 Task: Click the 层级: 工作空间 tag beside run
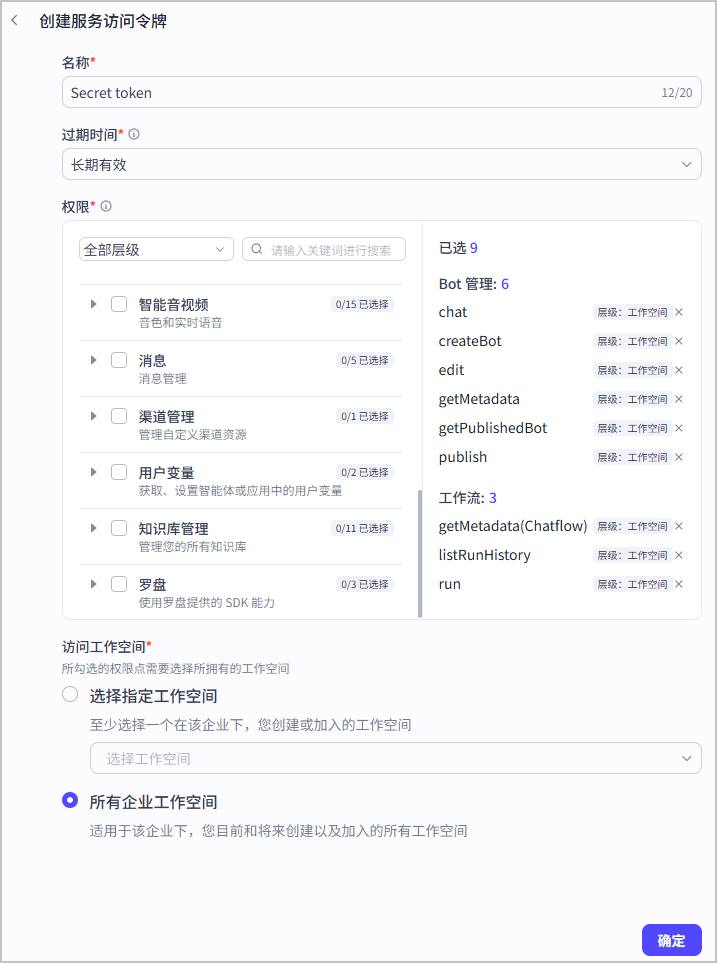click(x=632, y=584)
